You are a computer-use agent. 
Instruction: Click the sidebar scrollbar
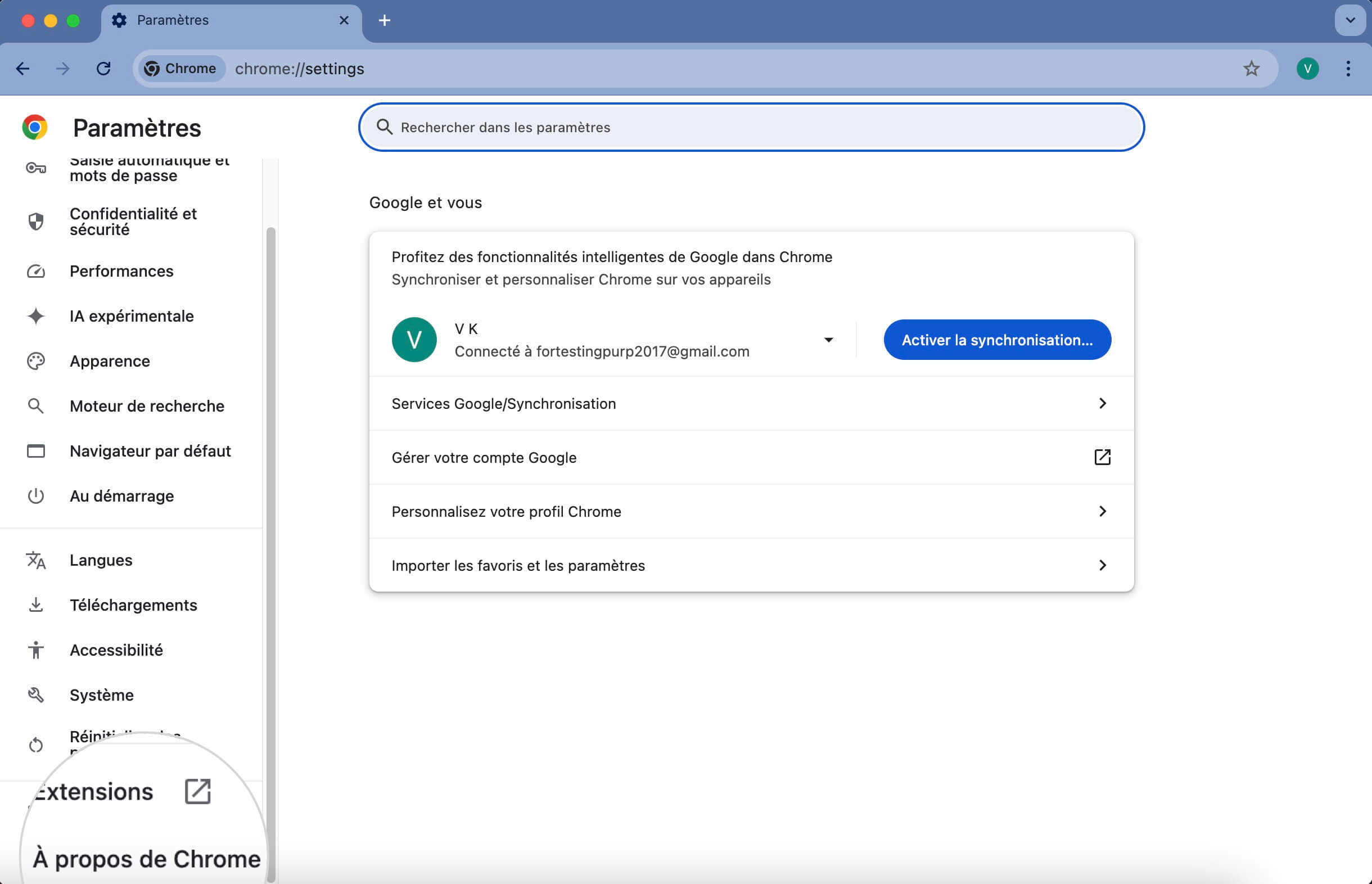pyautogui.click(x=271, y=554)
